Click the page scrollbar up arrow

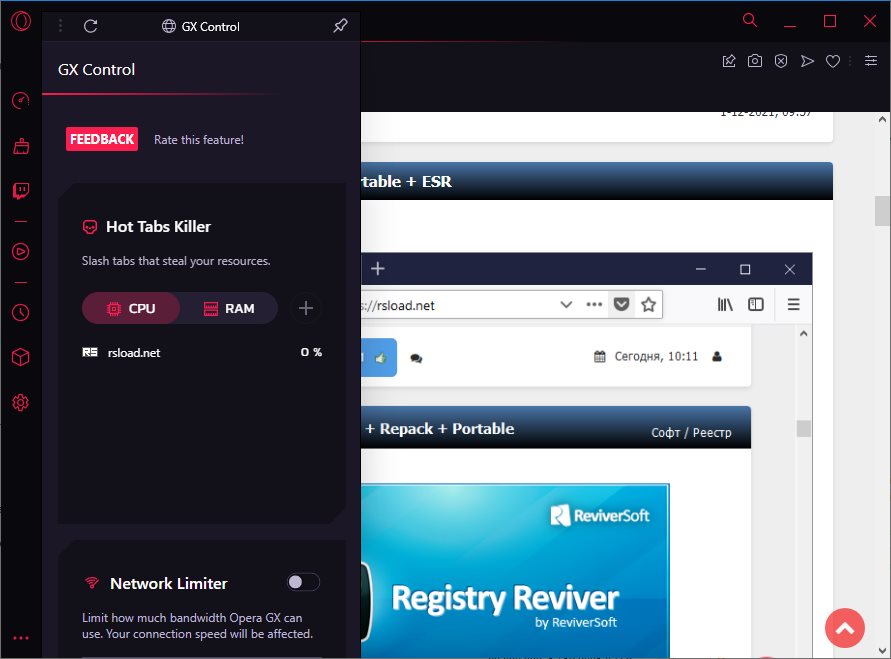(x=882, y=120)
